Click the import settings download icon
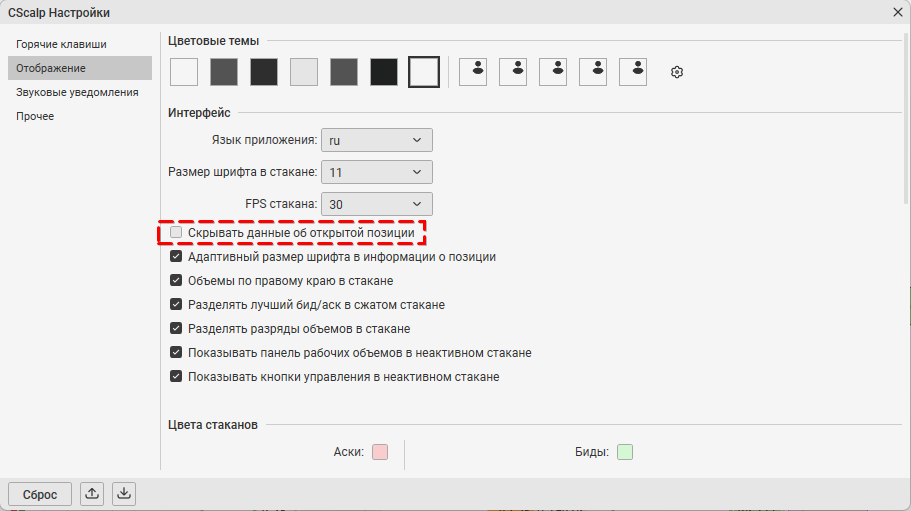The width and height of the screenshot is (911, 511). pyautogui.click(x=124, y=494)
